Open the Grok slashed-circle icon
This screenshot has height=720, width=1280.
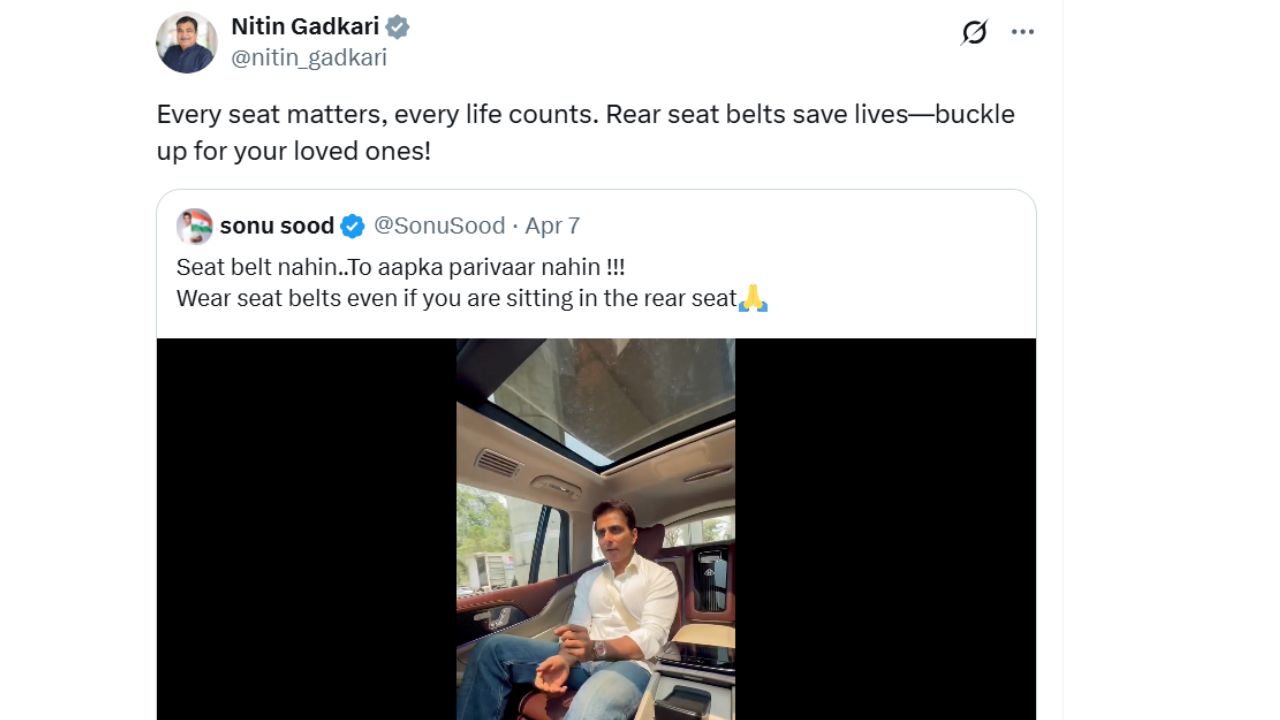pos(974,33)
